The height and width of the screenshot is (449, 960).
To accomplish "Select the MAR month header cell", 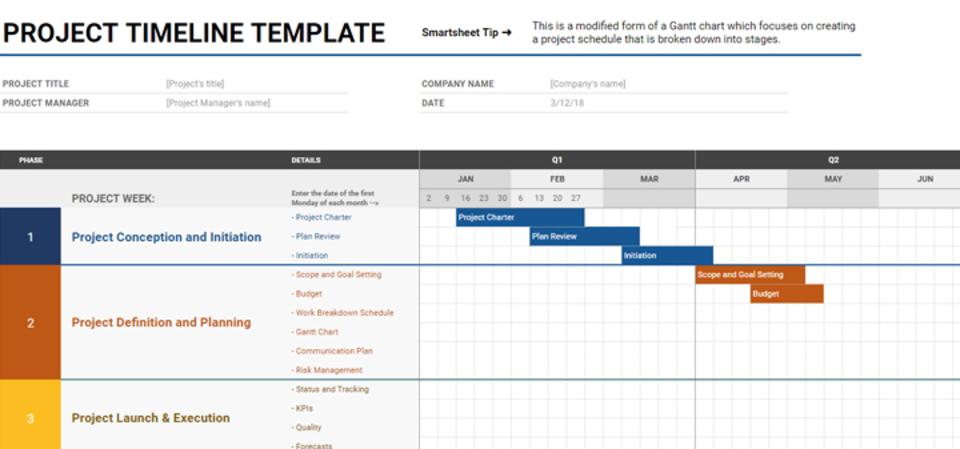I will [649, 179].
